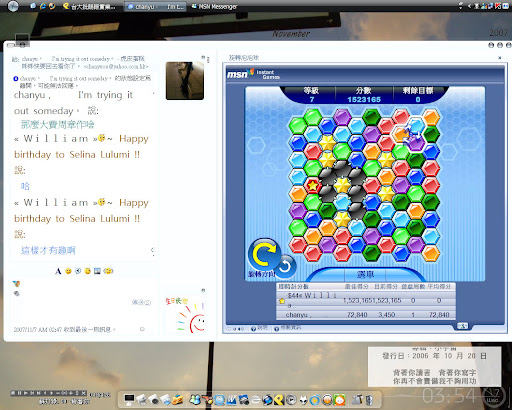Click the nudge icon in chat toolbar
Image resolution: width=512 pixels, height=410 pixels.
point(108,271)
